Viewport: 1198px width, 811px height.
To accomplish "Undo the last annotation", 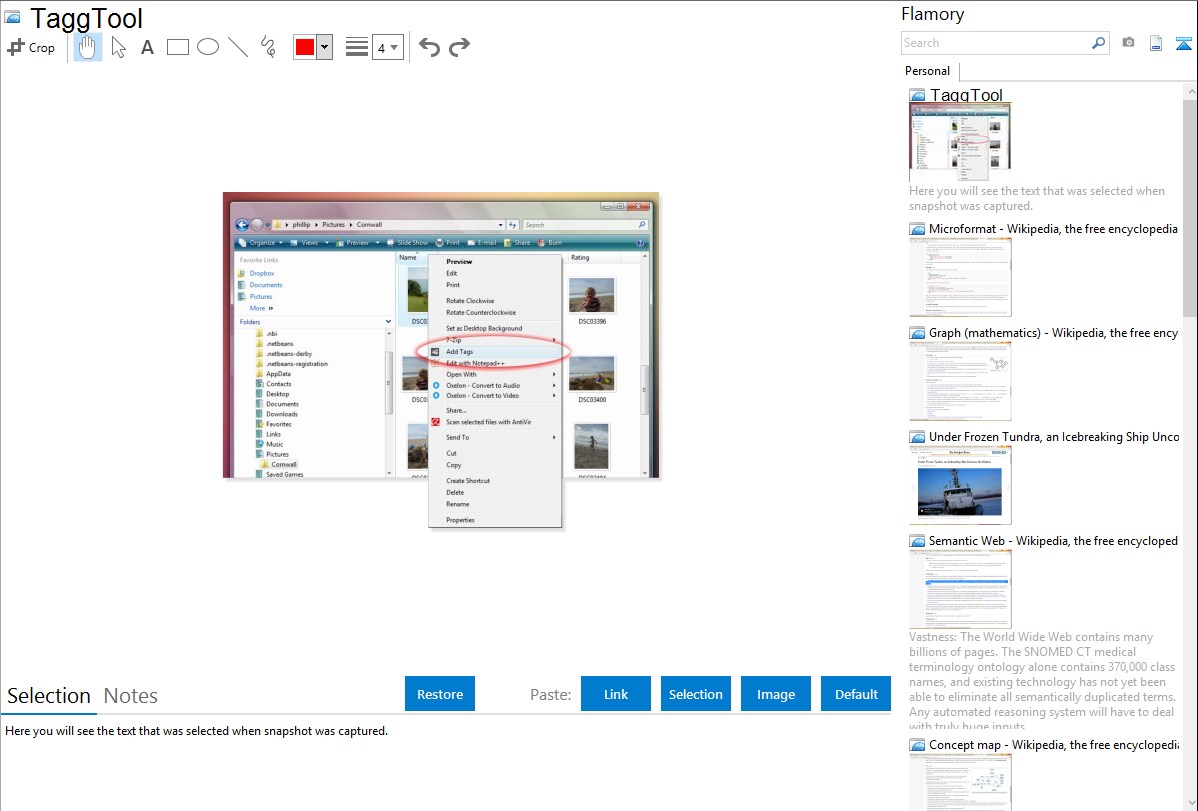I will [x=429, y=47].
